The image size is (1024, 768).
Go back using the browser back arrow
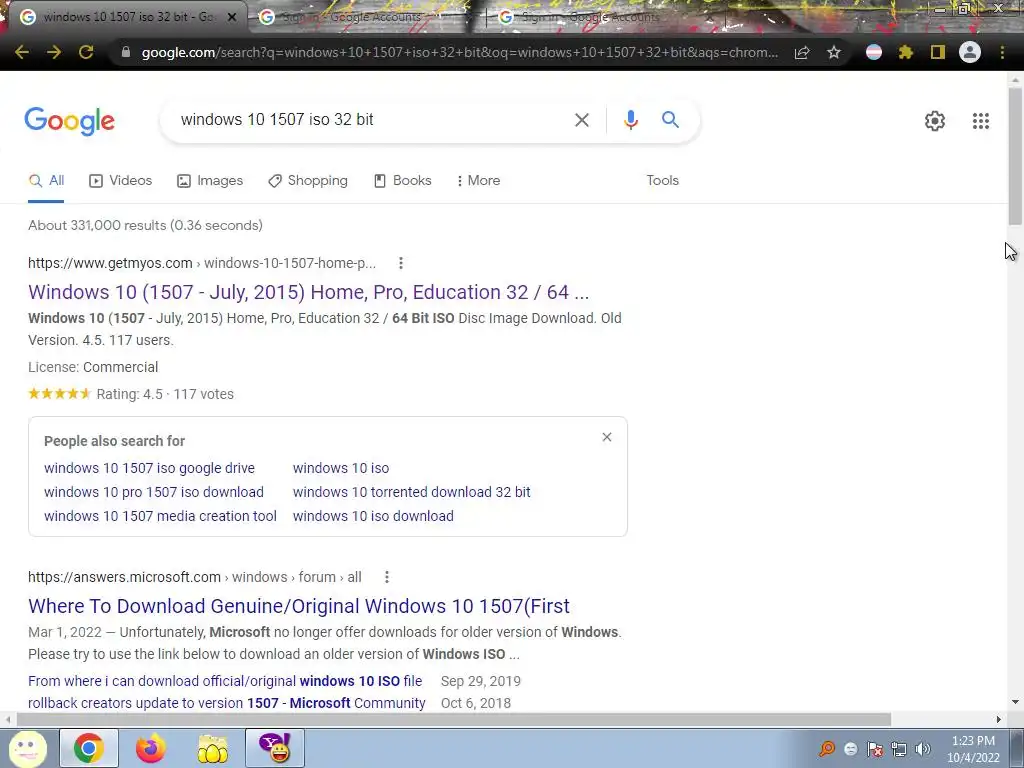pyautogui.click(x=22, y=52)
